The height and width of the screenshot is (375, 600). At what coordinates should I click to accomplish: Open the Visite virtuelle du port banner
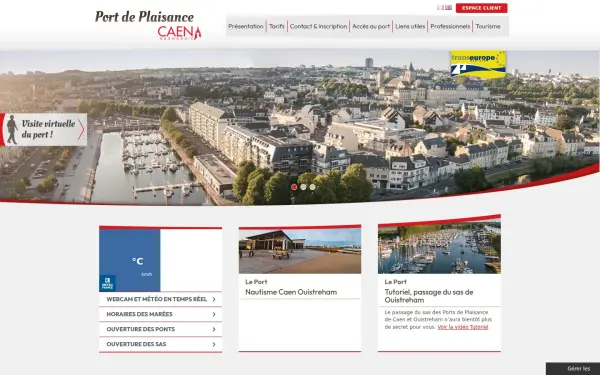click(44, 129)
